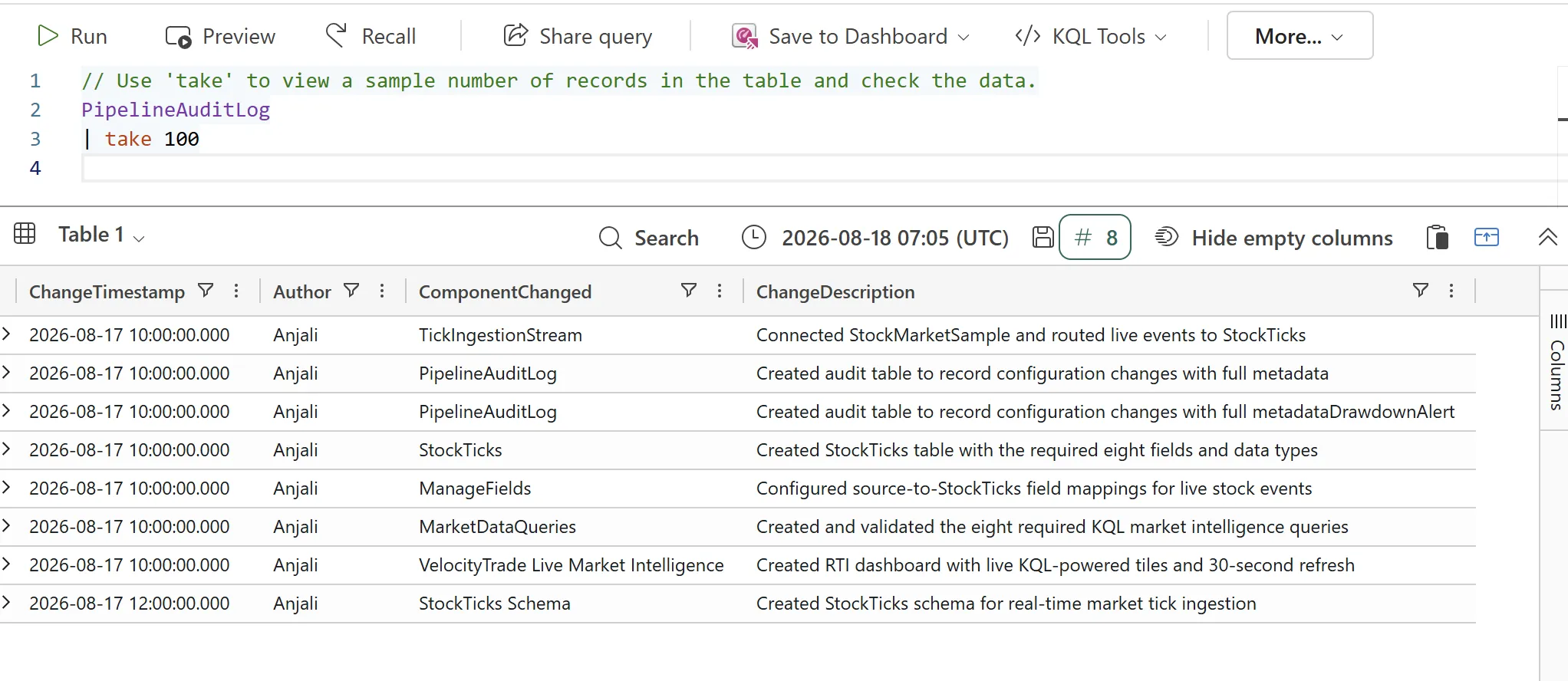Toggle Hide empty columns

tap(1274, 238)
